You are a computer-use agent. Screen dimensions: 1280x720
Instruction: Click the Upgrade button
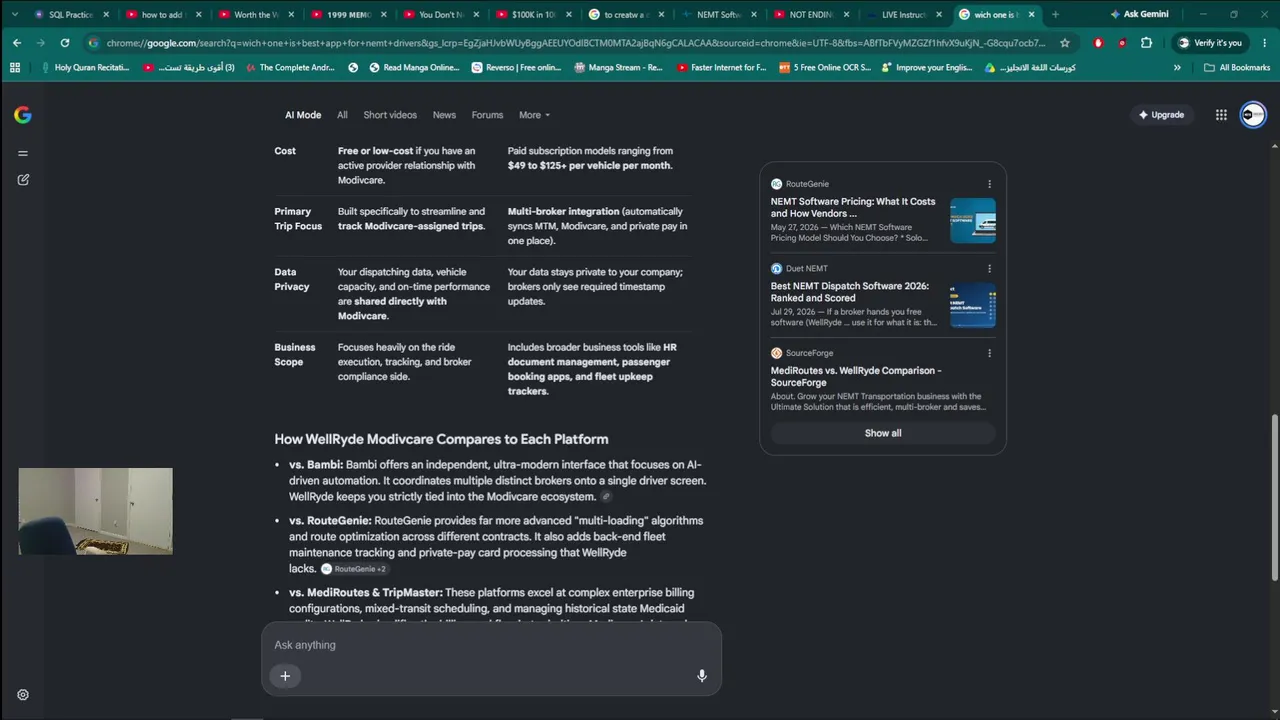click(1161, 115)
